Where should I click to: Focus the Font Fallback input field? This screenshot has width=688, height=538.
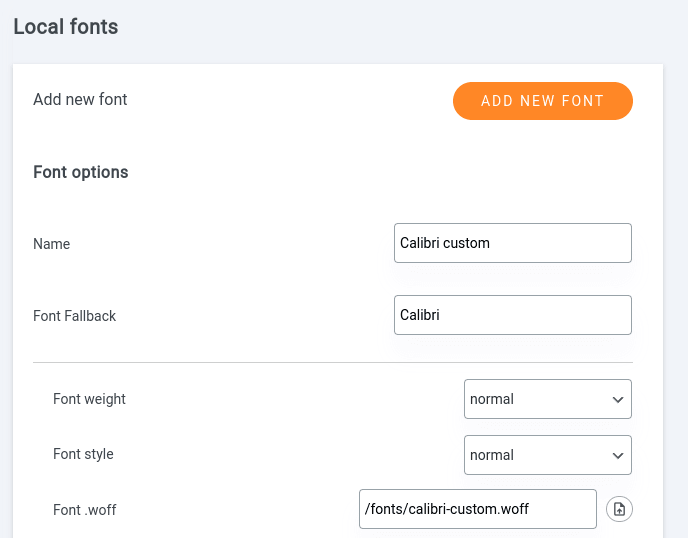pyautogui.click(x=512, y=315)
